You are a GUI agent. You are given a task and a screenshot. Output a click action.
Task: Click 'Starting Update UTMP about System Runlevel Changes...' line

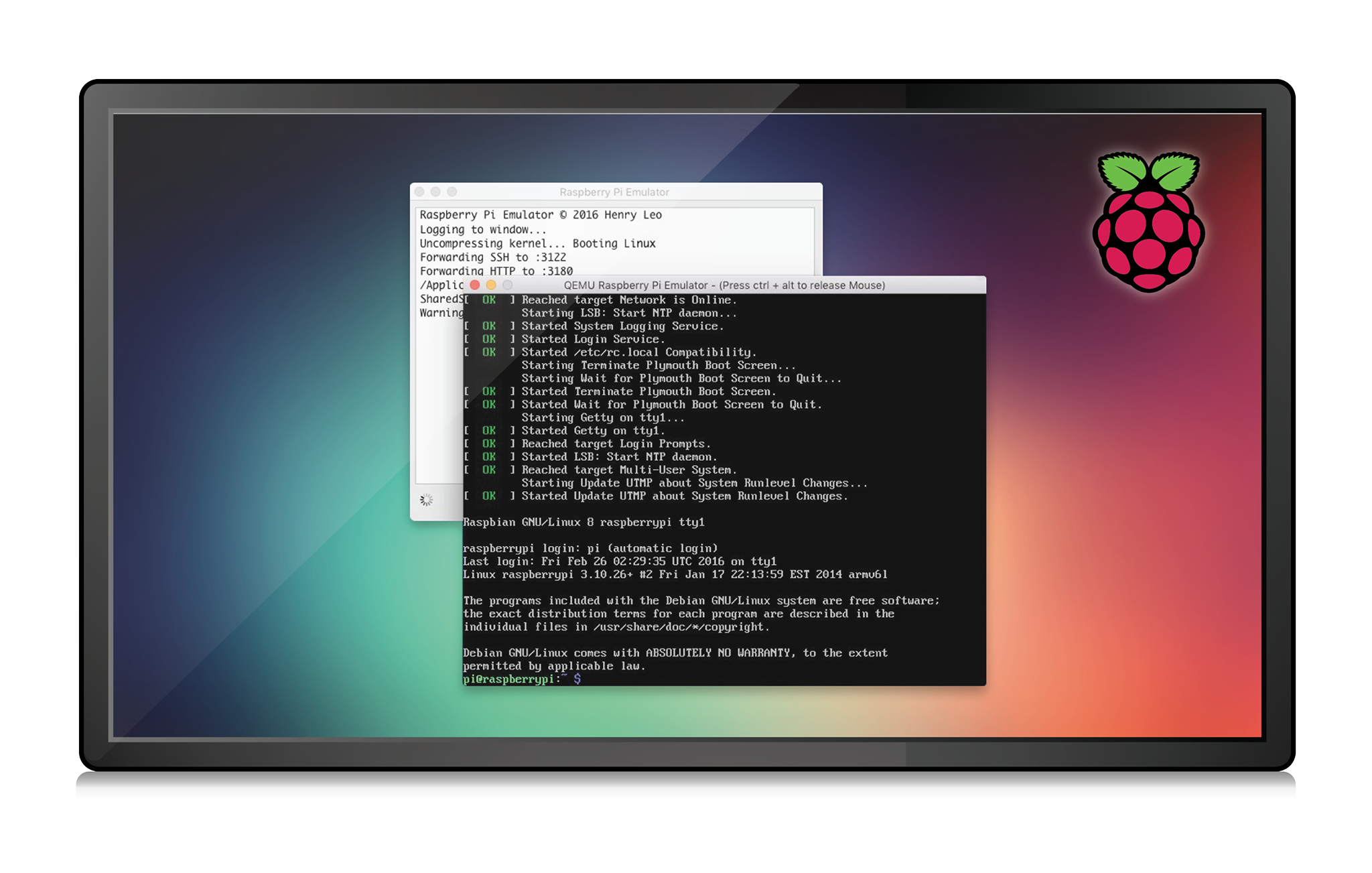click(x=695, y=483)
